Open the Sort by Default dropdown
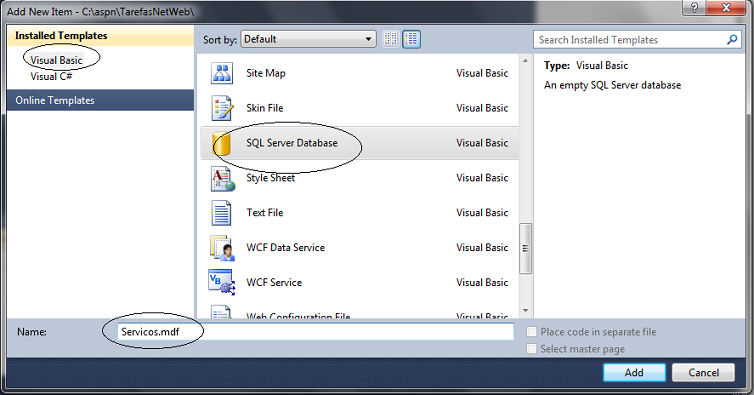The width and height of the screenshot is (754, 395). click(308, 39)
